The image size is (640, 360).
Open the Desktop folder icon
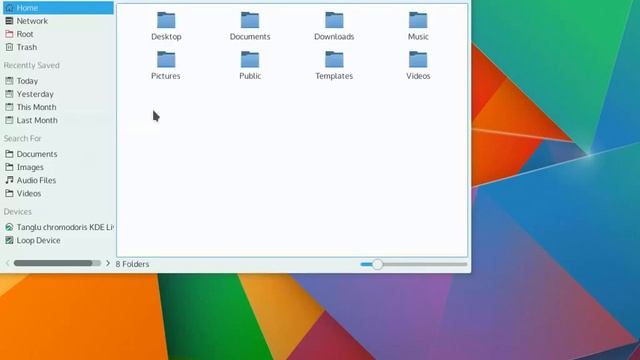[x=166, y=20]
